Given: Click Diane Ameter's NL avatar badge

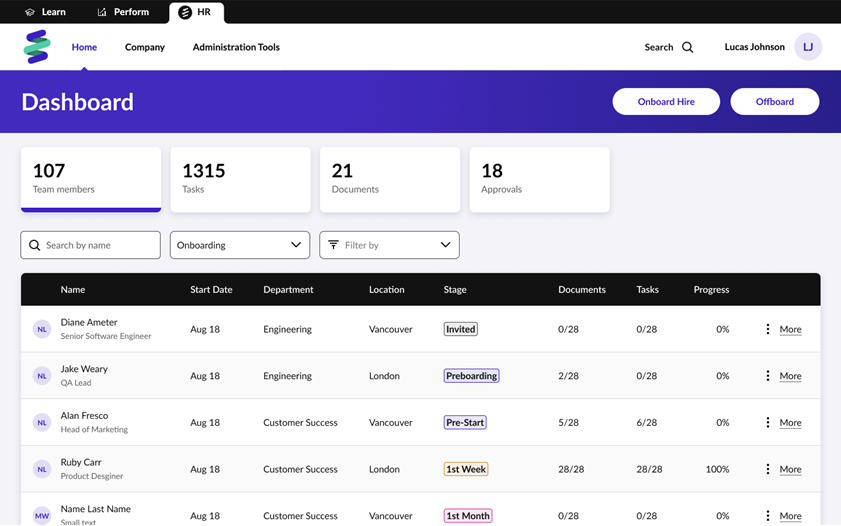Looking at the screenshot, I should tap(42, 329).
